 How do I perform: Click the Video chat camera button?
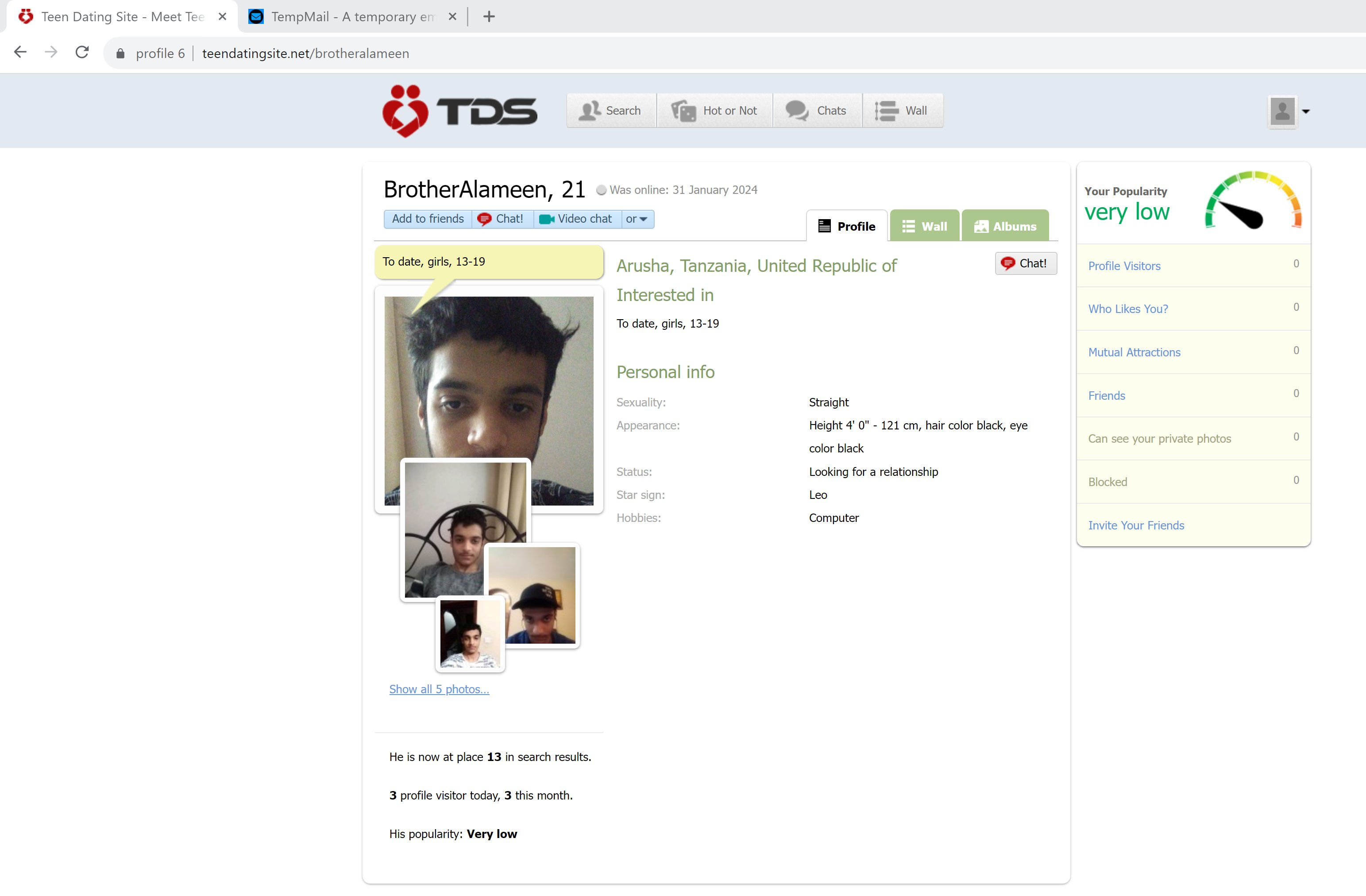coord(577,219)
